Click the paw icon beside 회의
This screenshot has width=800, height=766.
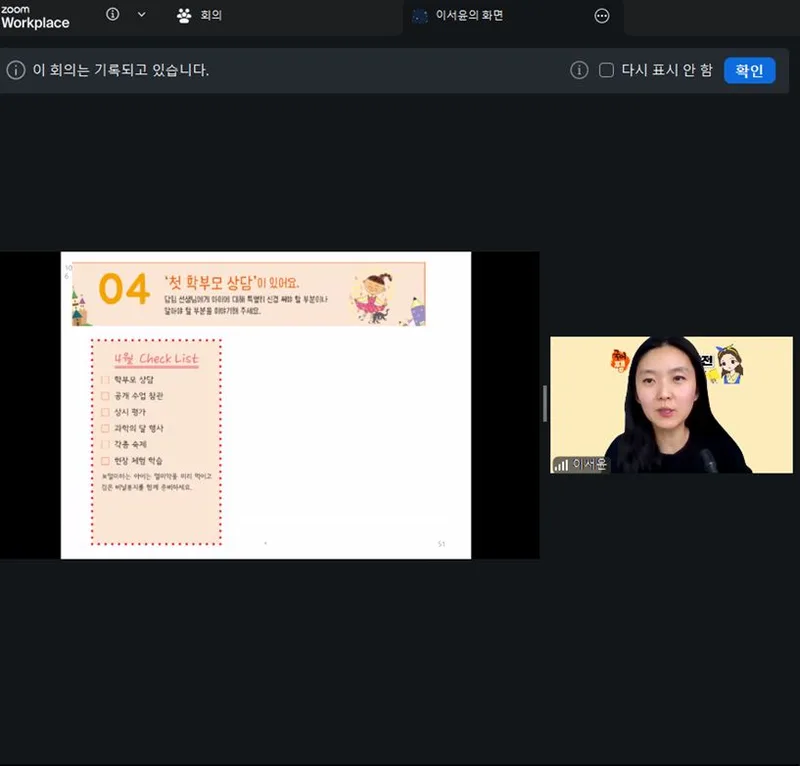[184, 16]
